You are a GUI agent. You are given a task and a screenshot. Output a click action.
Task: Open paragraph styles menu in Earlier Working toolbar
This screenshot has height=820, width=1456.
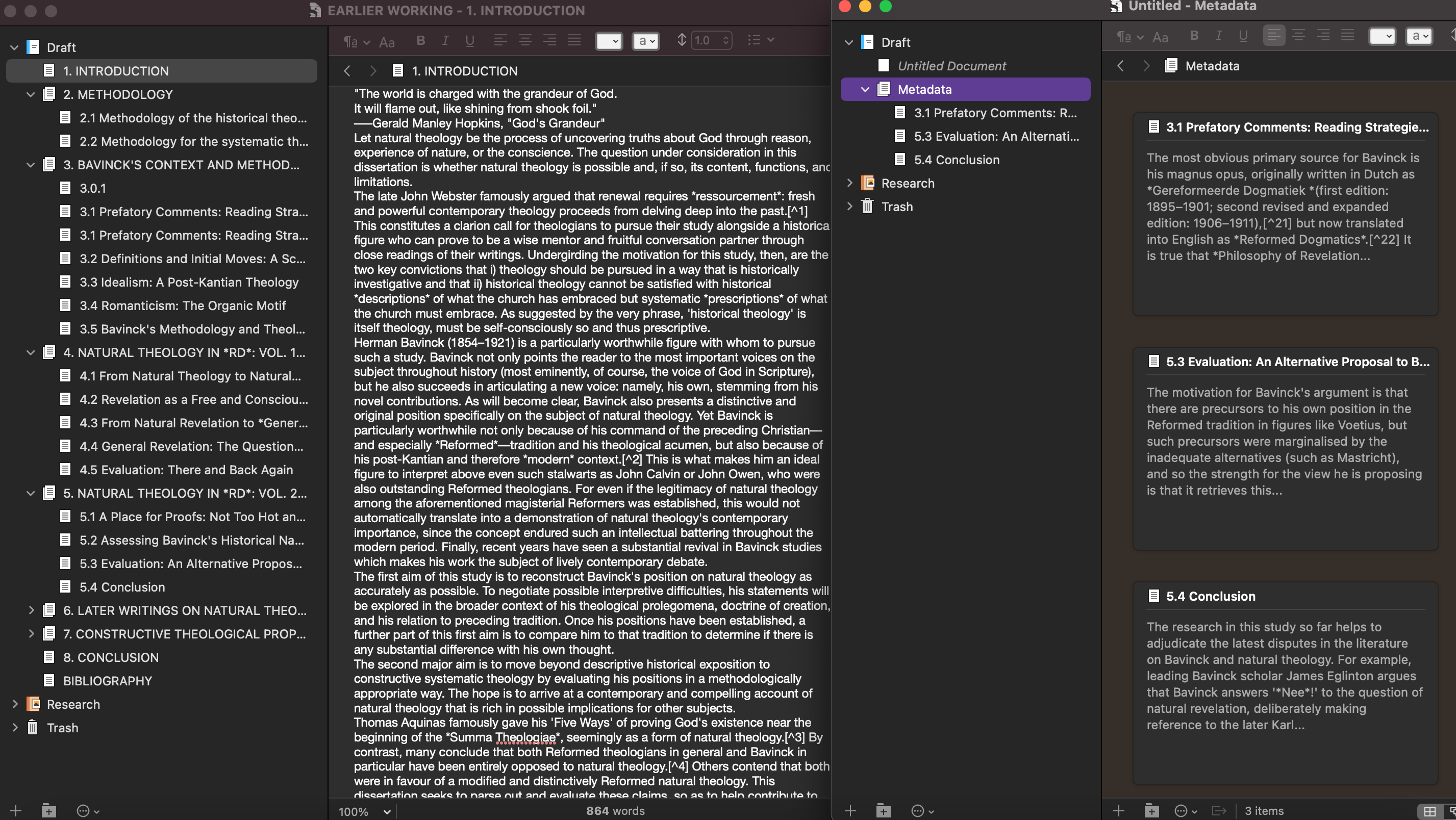(357, 41)
